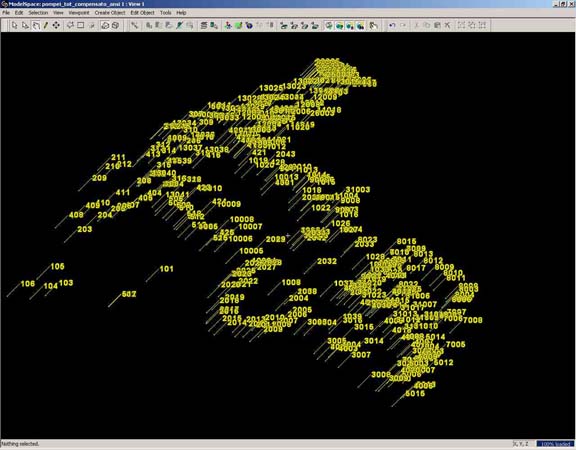The width and height of the screenshot is (576, 450).
Task: Toggle the first highlighted display-mode button
Action: click(329, 25)
